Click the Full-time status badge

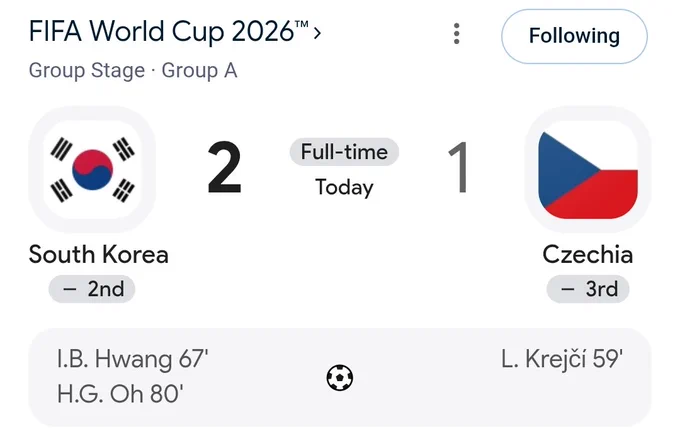[344, 152]
